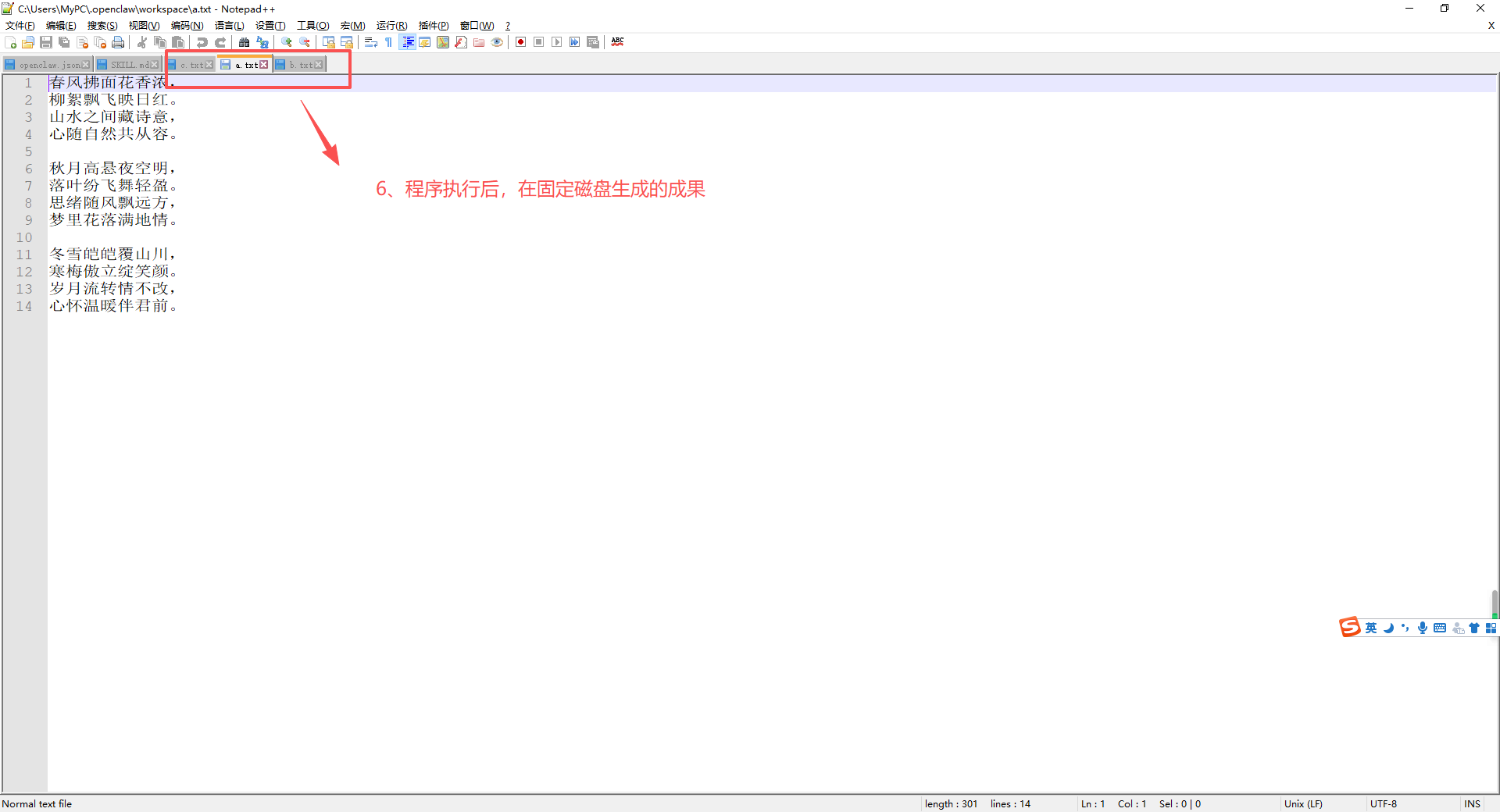Screen dimensions: 1500x812
Task: Toggle synchronize vertical scrolling icon
Action: (329, 42)
